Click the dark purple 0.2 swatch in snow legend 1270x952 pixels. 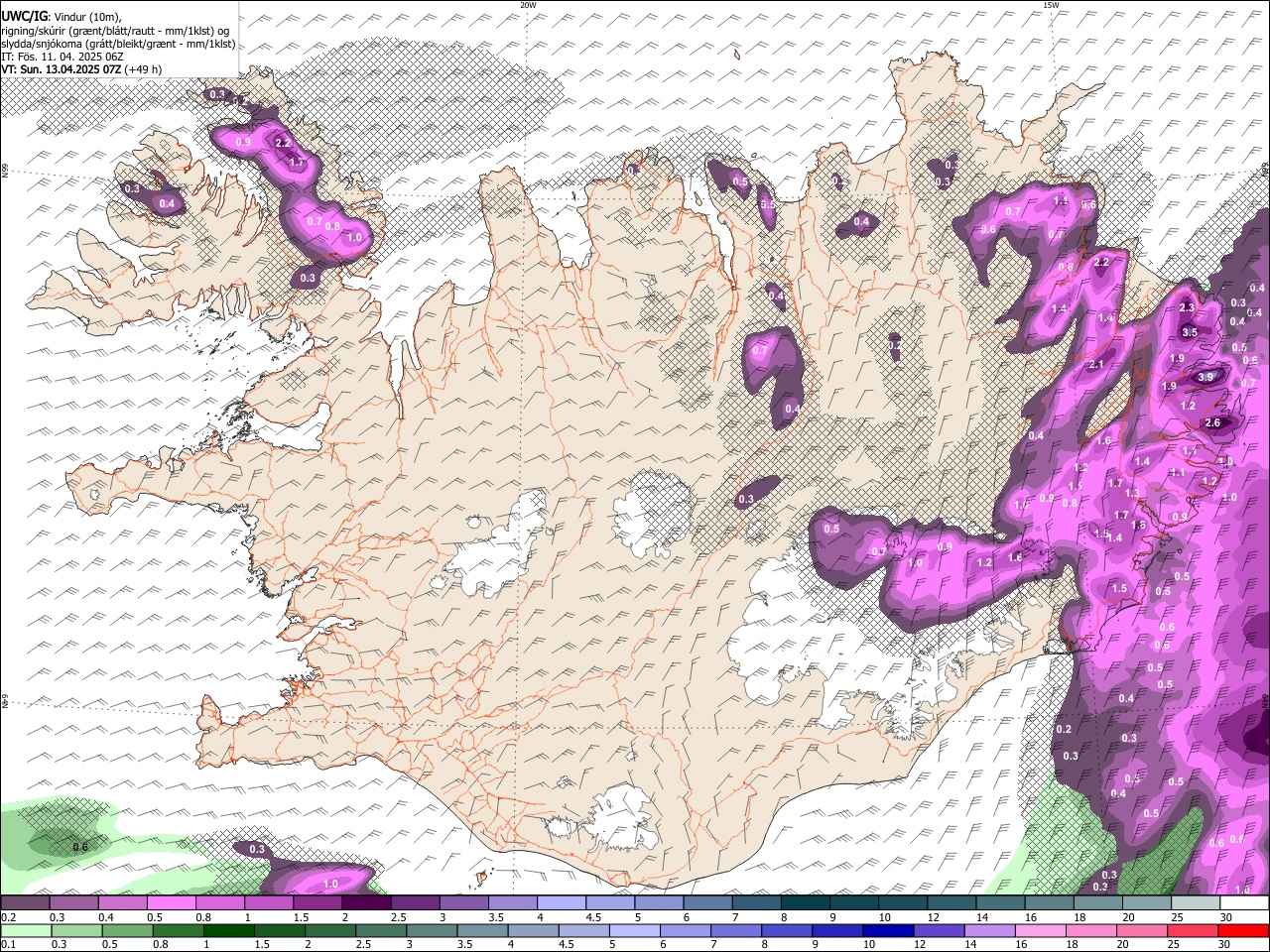(25, 903)
